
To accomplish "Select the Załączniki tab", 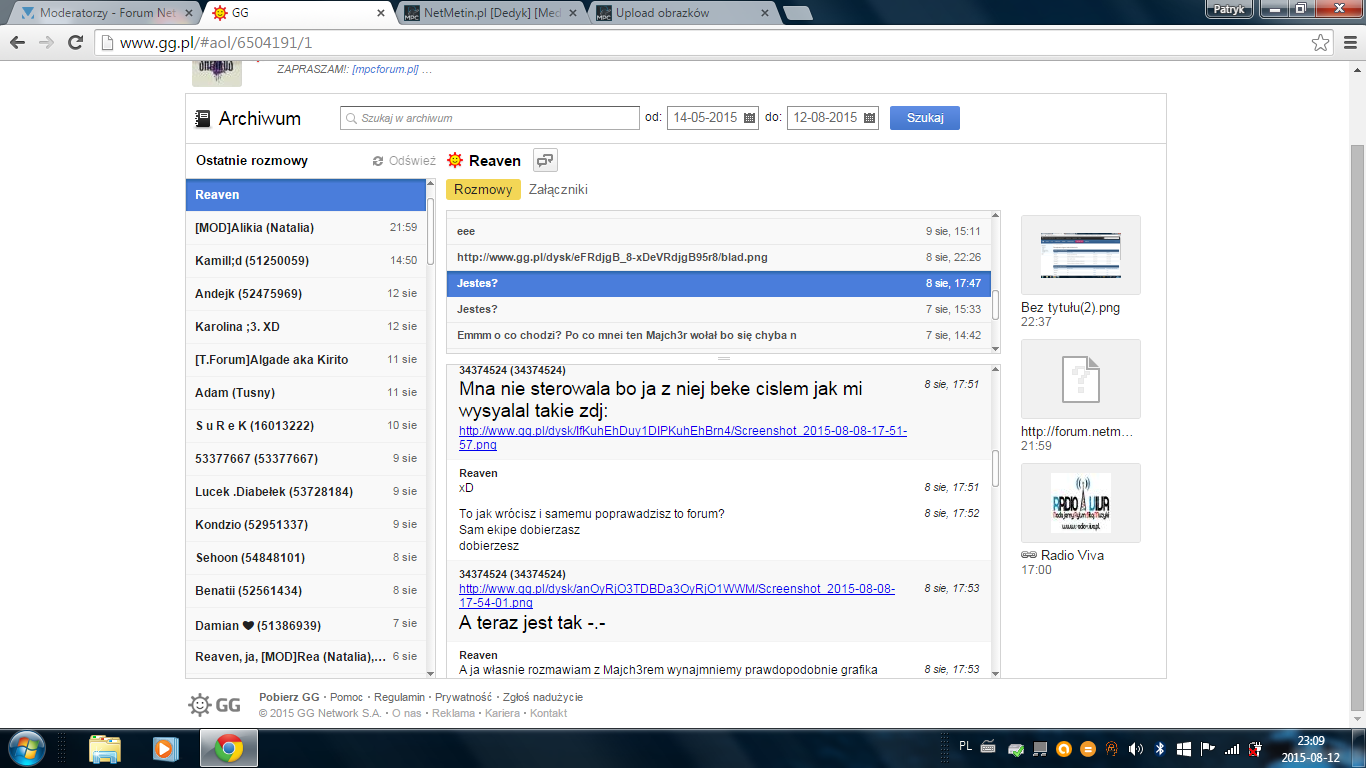I will [558, 190].
